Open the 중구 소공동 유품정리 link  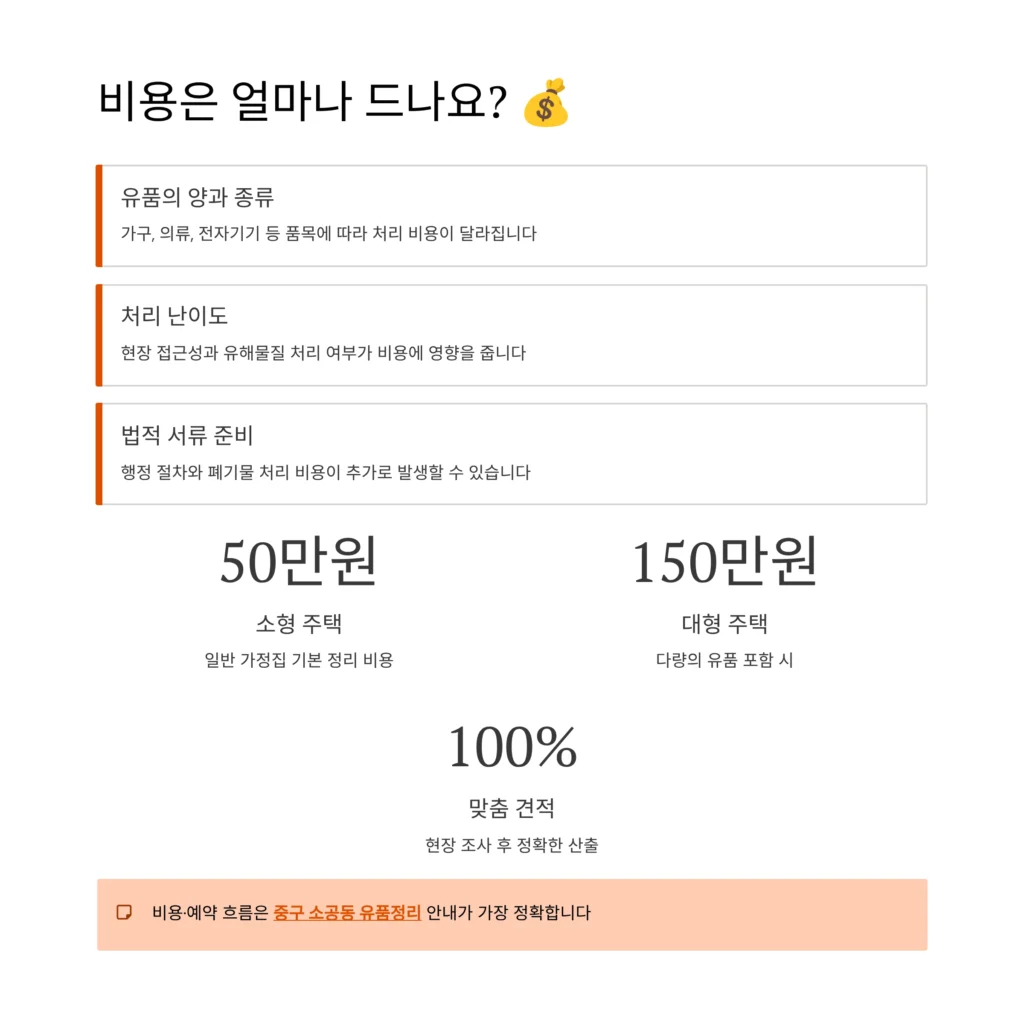(347, 912)
